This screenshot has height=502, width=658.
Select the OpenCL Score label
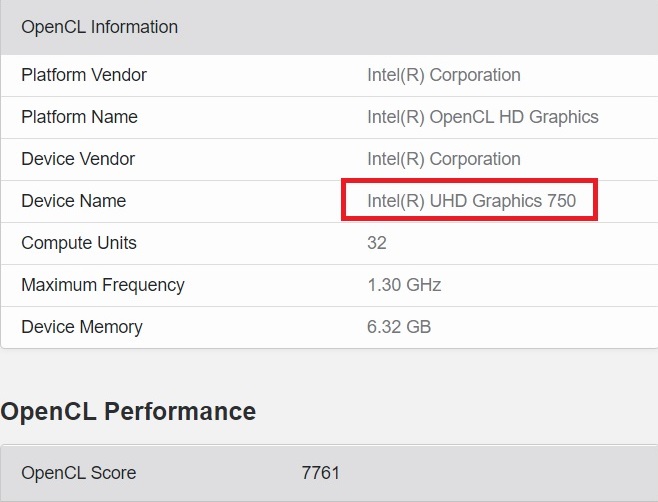click(78, 472)
